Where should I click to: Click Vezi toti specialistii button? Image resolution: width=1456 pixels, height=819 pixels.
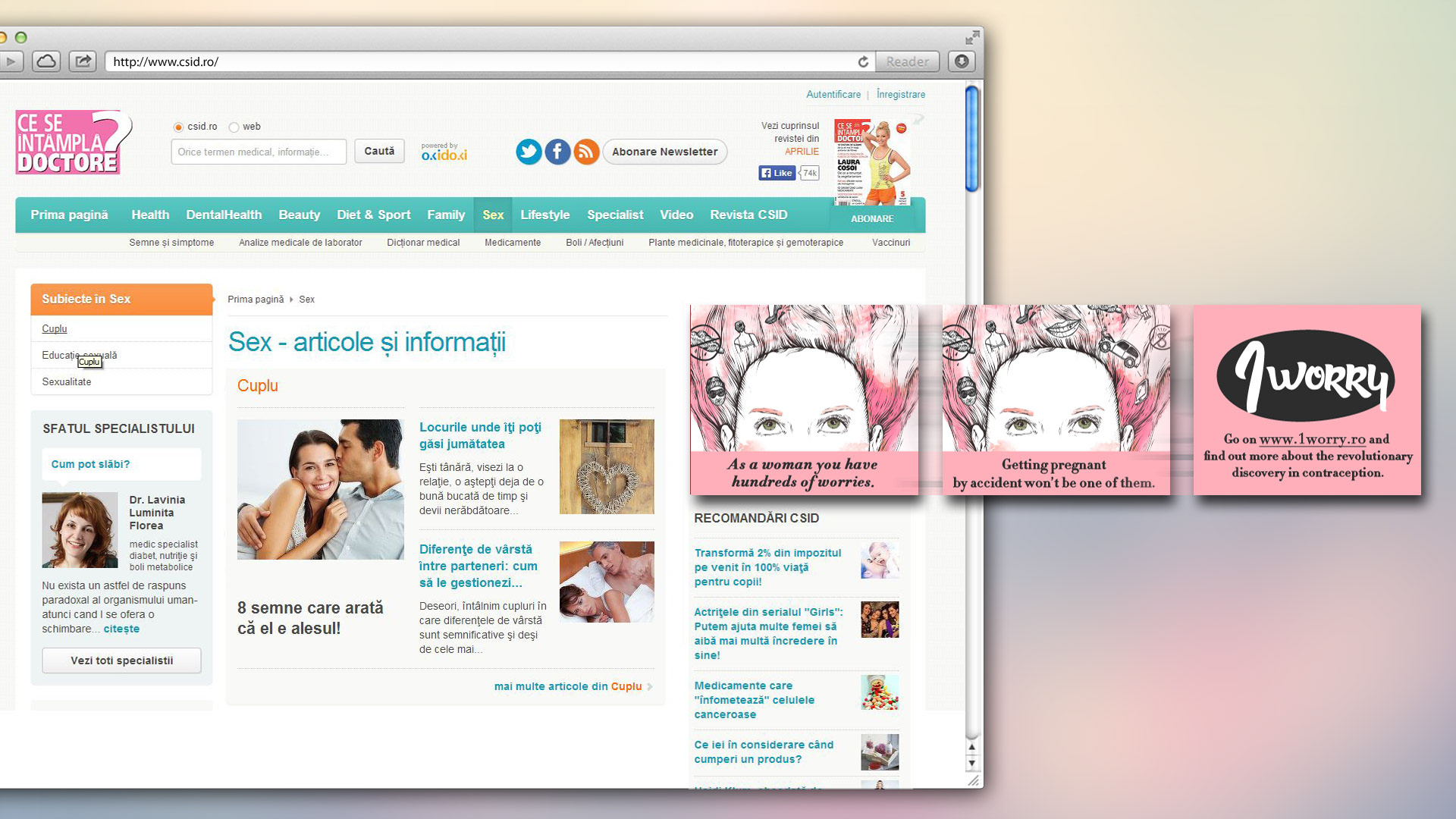[121, 661]
